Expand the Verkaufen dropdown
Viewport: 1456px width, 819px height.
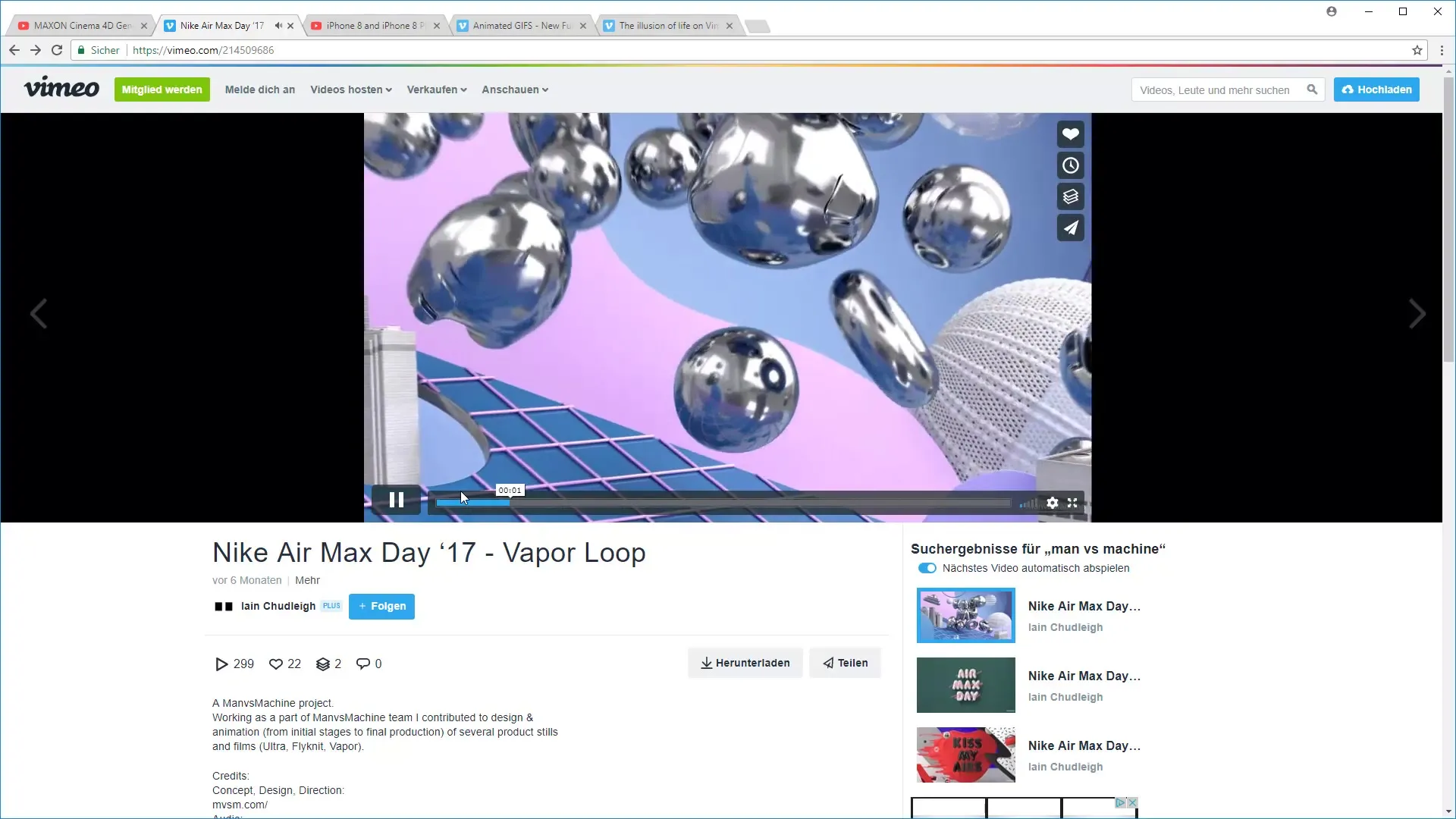(x=437, y=89)
